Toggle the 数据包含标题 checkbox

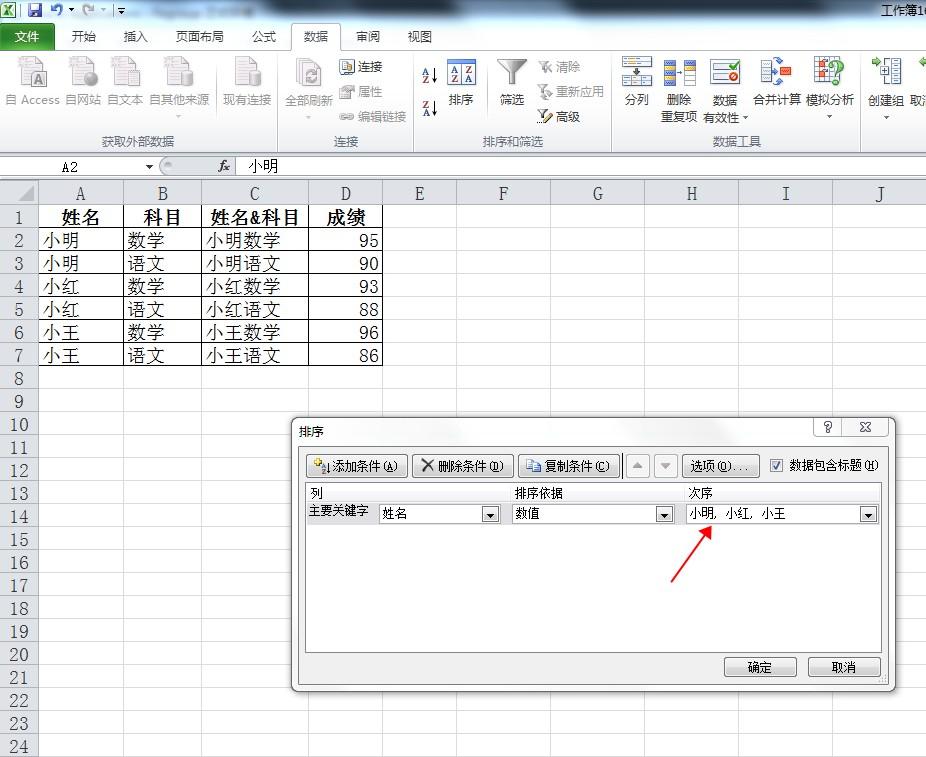[x=777, y=465]
